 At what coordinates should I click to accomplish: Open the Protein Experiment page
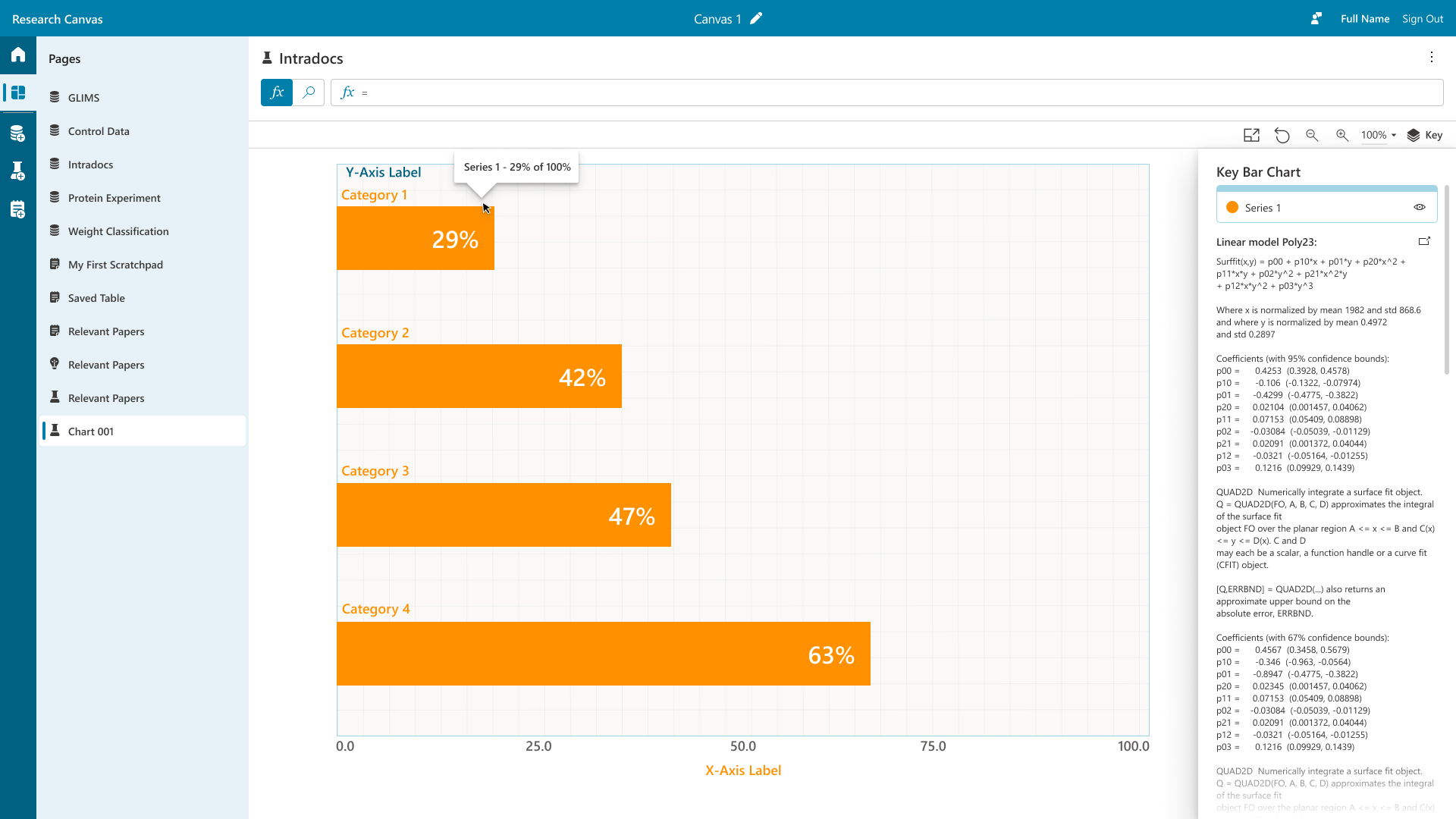(x=114, y=198)
